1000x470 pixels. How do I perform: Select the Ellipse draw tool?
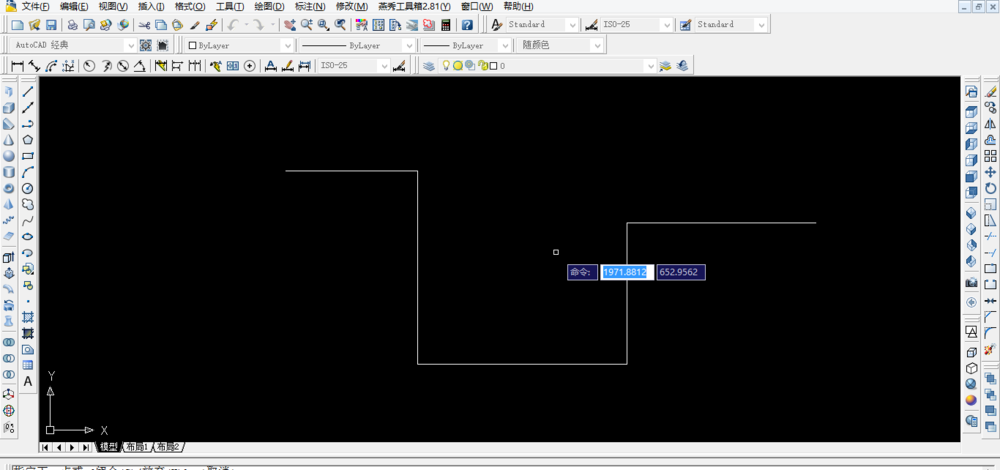(28, 237)
